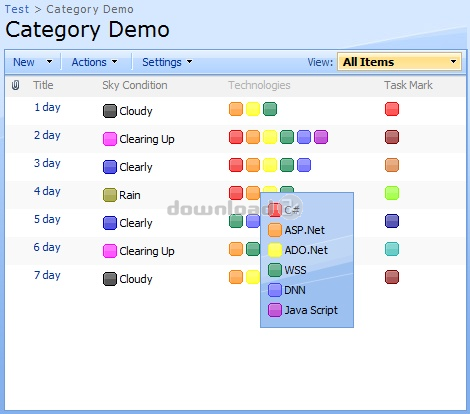
Task: Click the green WSS icon in popup list
Action: [275, 270]
